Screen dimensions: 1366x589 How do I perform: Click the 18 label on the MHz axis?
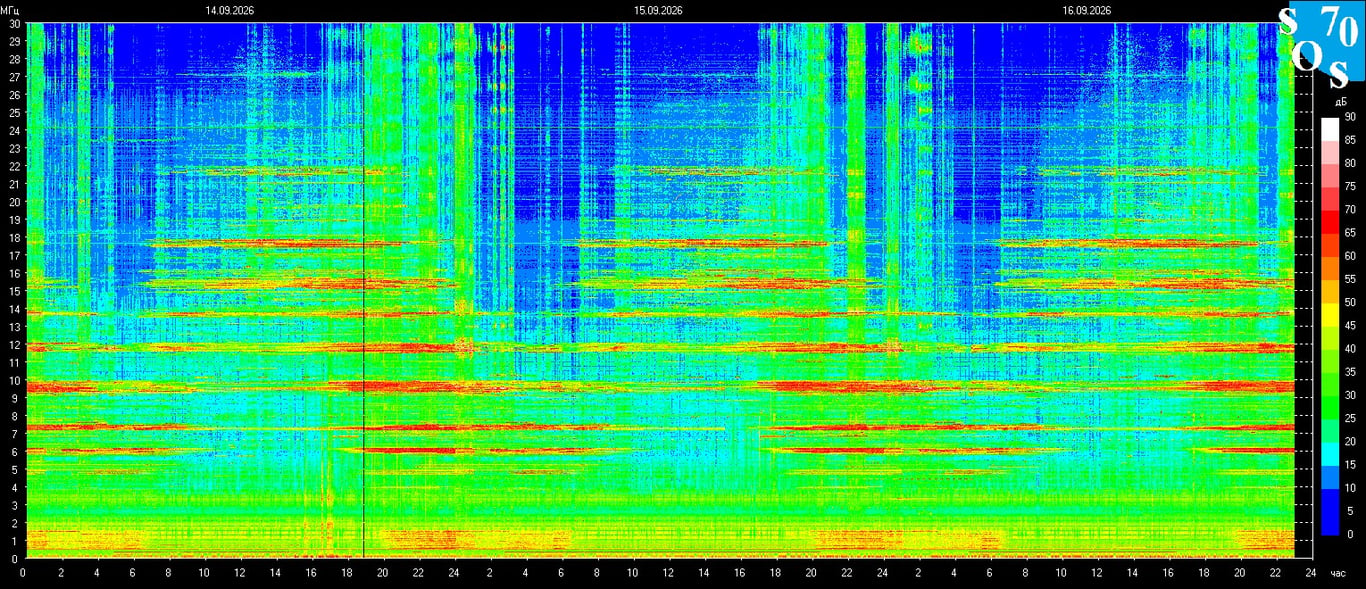click(x=14, y=238)
